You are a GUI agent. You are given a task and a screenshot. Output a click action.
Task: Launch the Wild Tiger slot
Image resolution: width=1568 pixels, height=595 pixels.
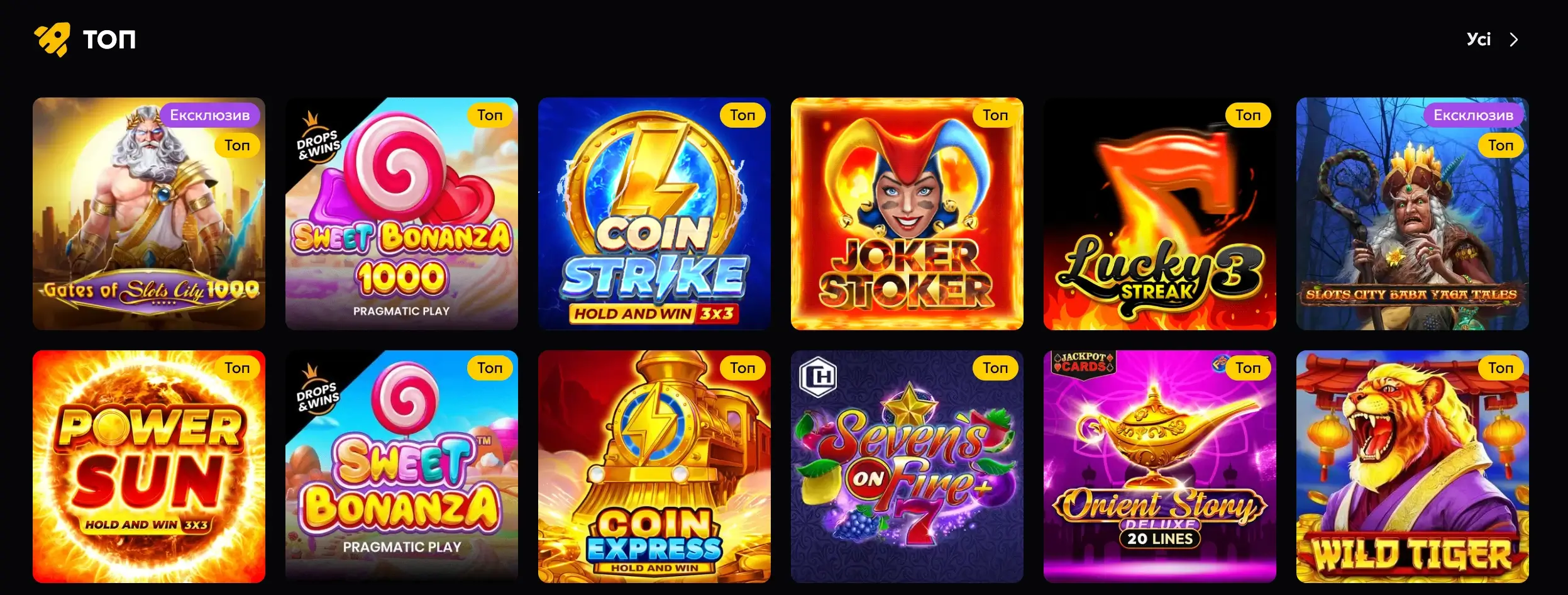tap(1413, 467)
